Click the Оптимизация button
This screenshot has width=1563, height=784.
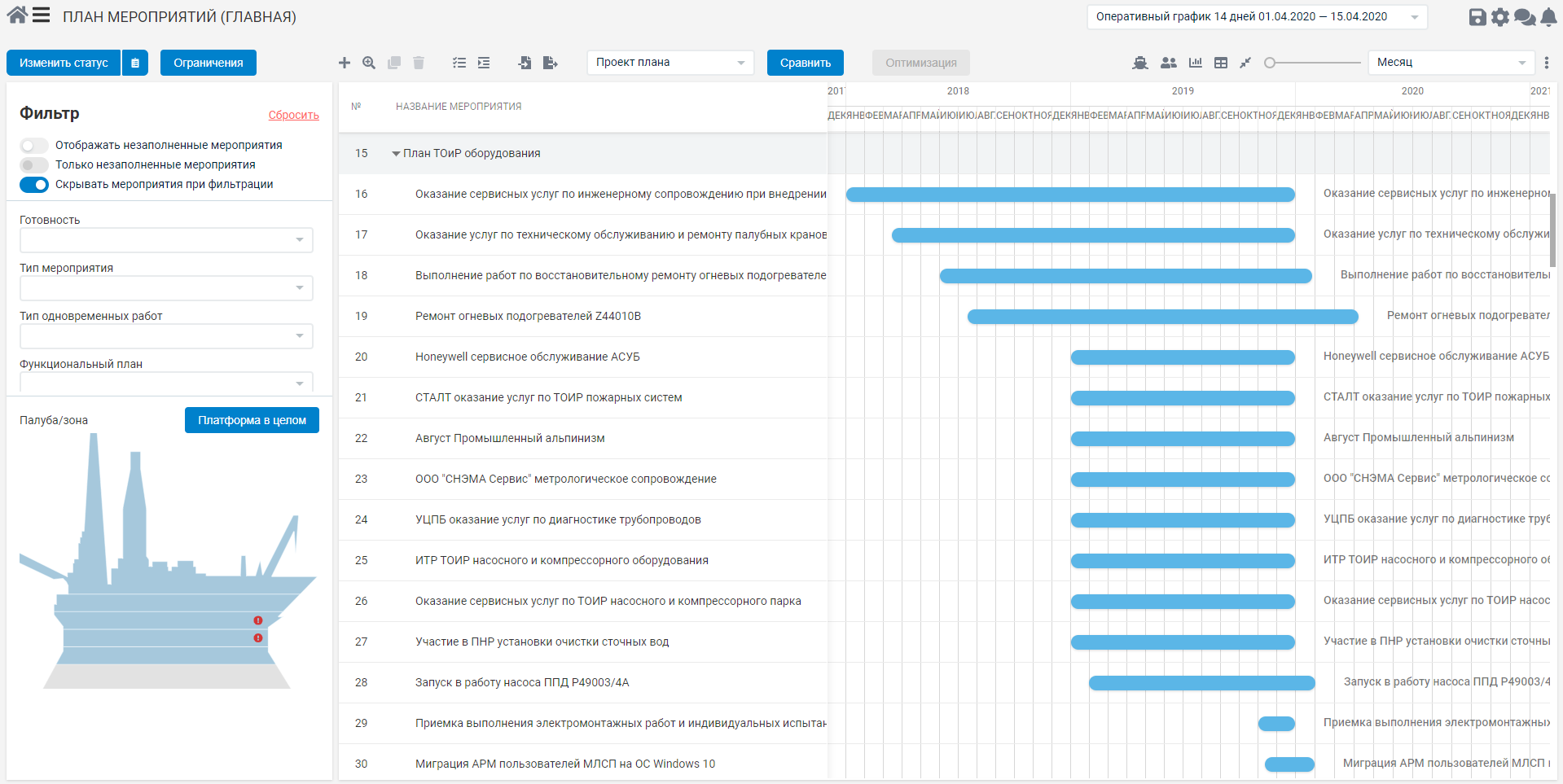(921, 63)
